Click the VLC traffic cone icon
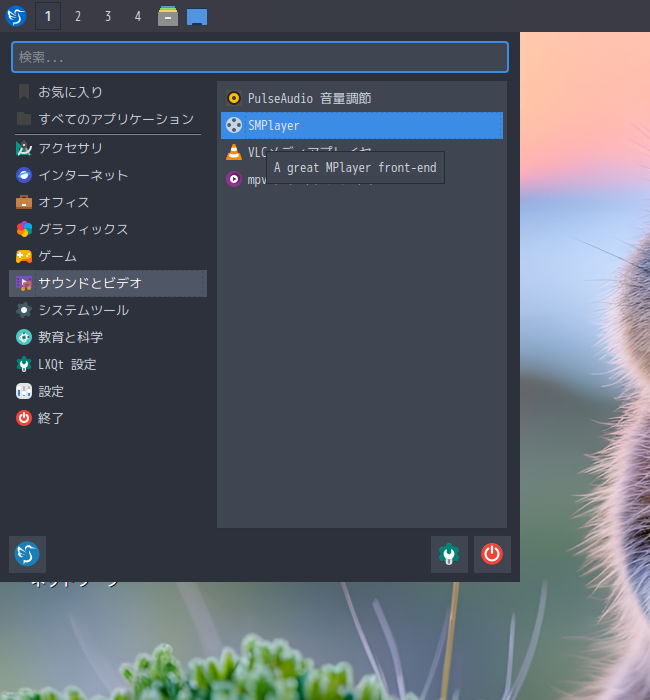650x700 pixels. 234,152
